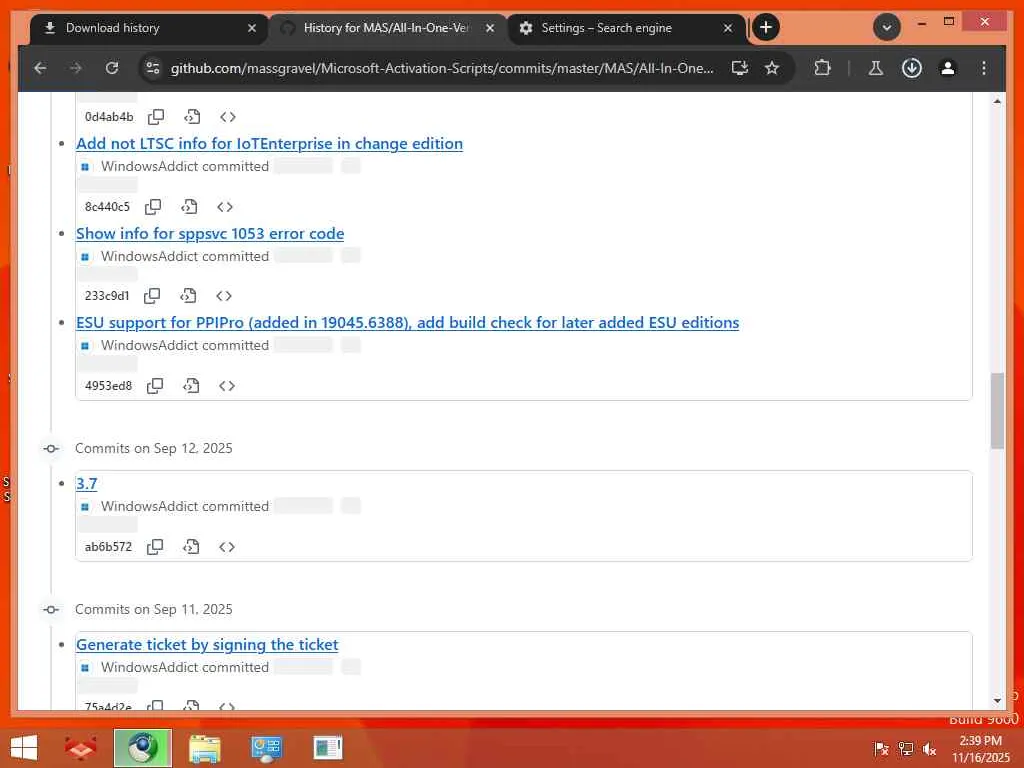Open commit Add not LTSC info for IoTEnterprise
The image size is (1024, 768).
pyautogui.click(x=269, y=144)
